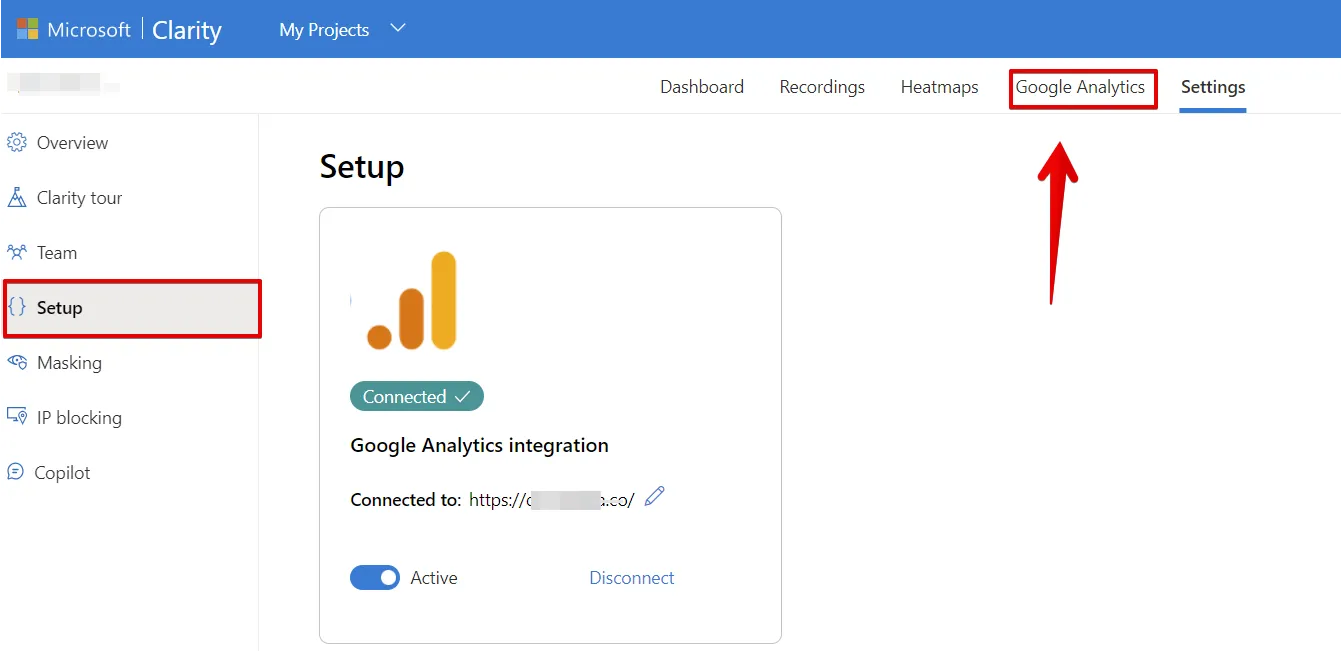Viewport: 1341px width, 651px height.
Task: Click the Masking eye icon
Action: pos(17,363)
